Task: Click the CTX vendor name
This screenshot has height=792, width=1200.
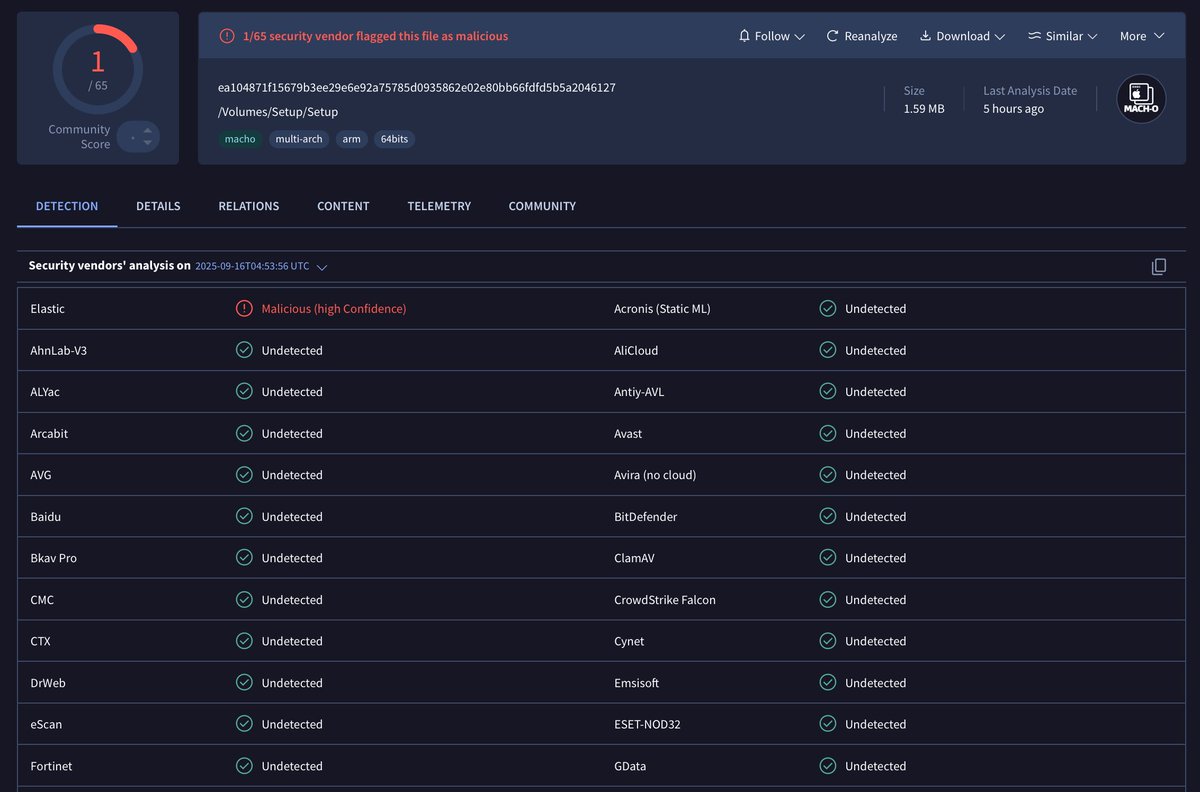Action: [41, 641]
